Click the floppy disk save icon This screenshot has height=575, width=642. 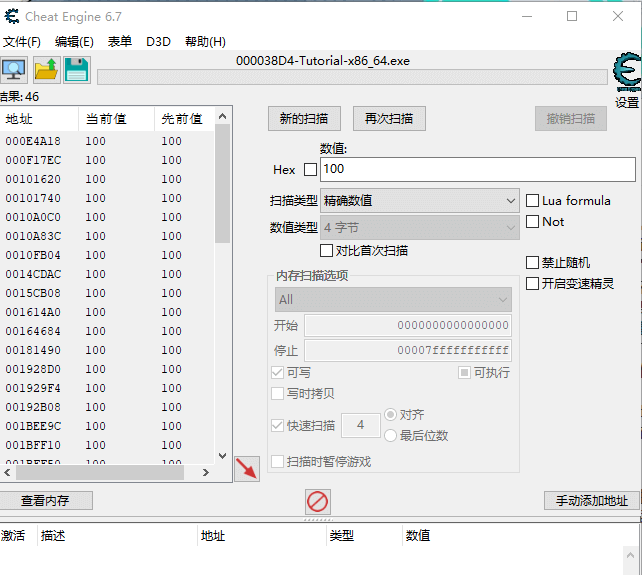[76, 70]
